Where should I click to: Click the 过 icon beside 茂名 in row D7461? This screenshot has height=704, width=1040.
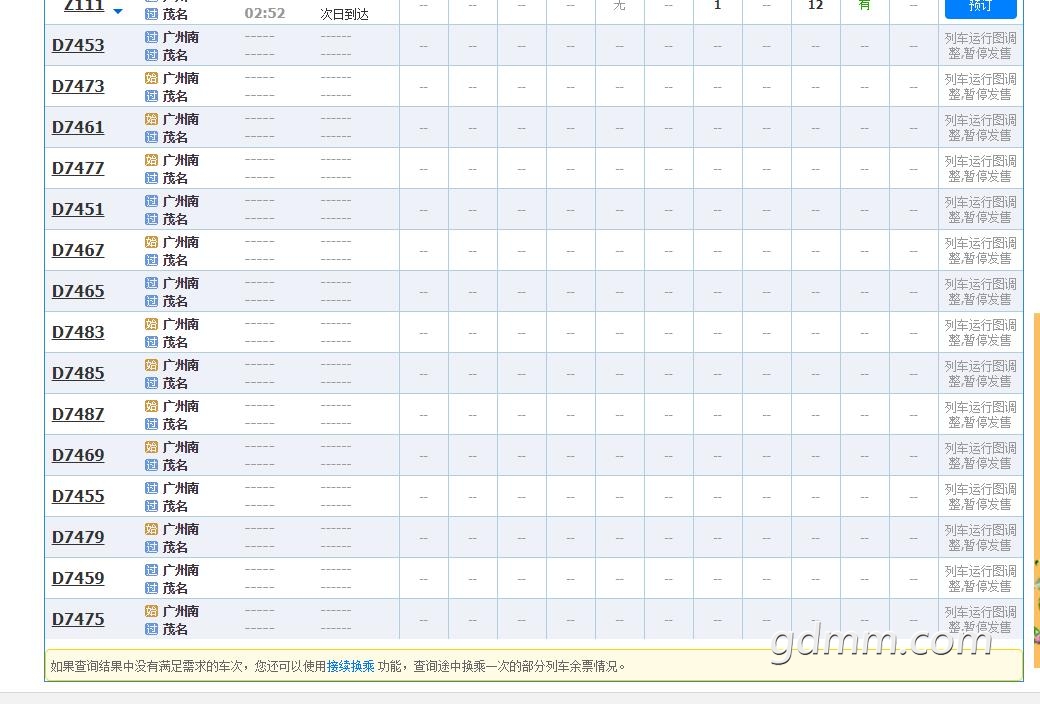(x=151, y=137)
